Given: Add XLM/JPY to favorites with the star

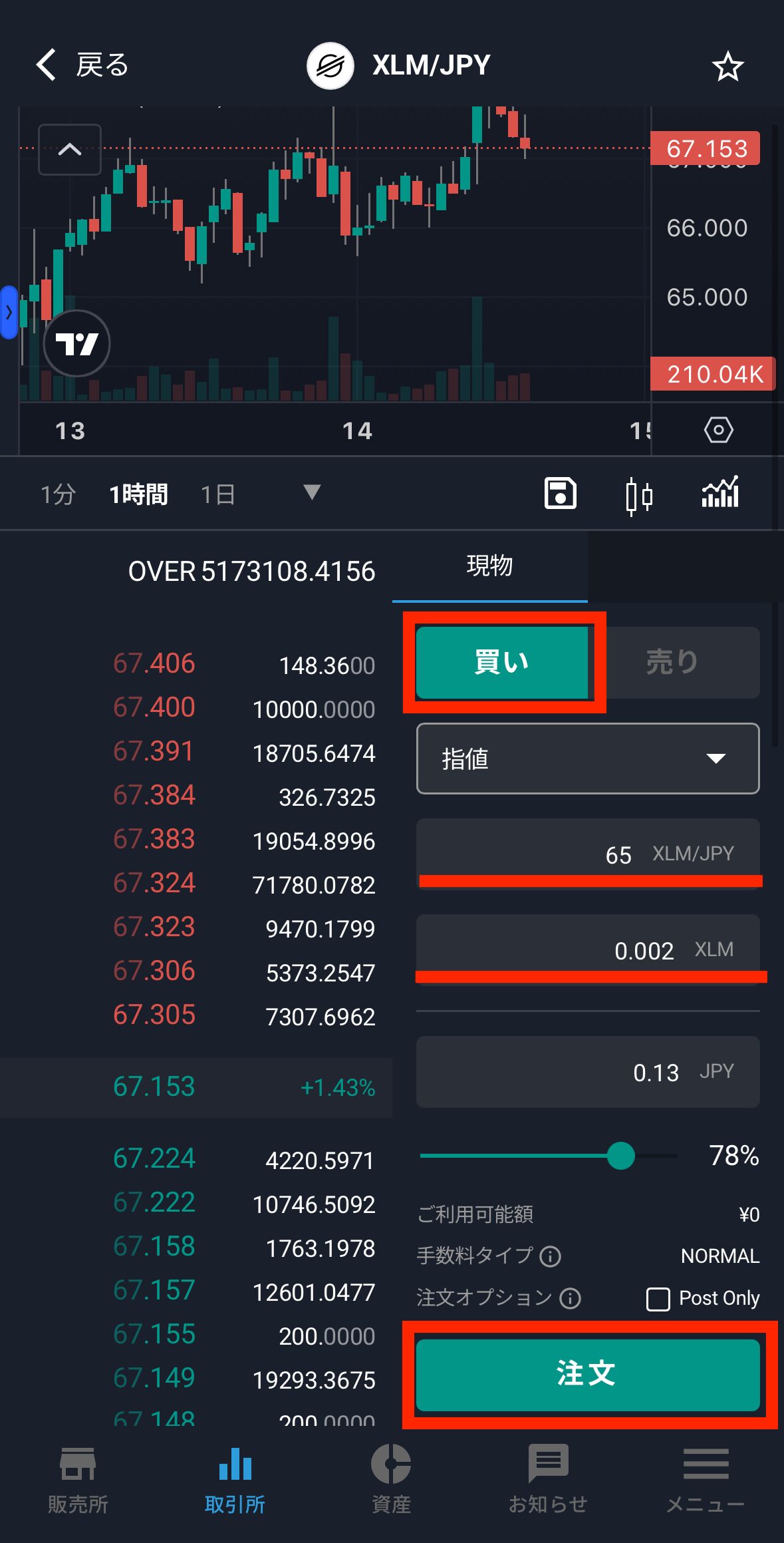Looking at the screenshot, I should click(727, 66).
